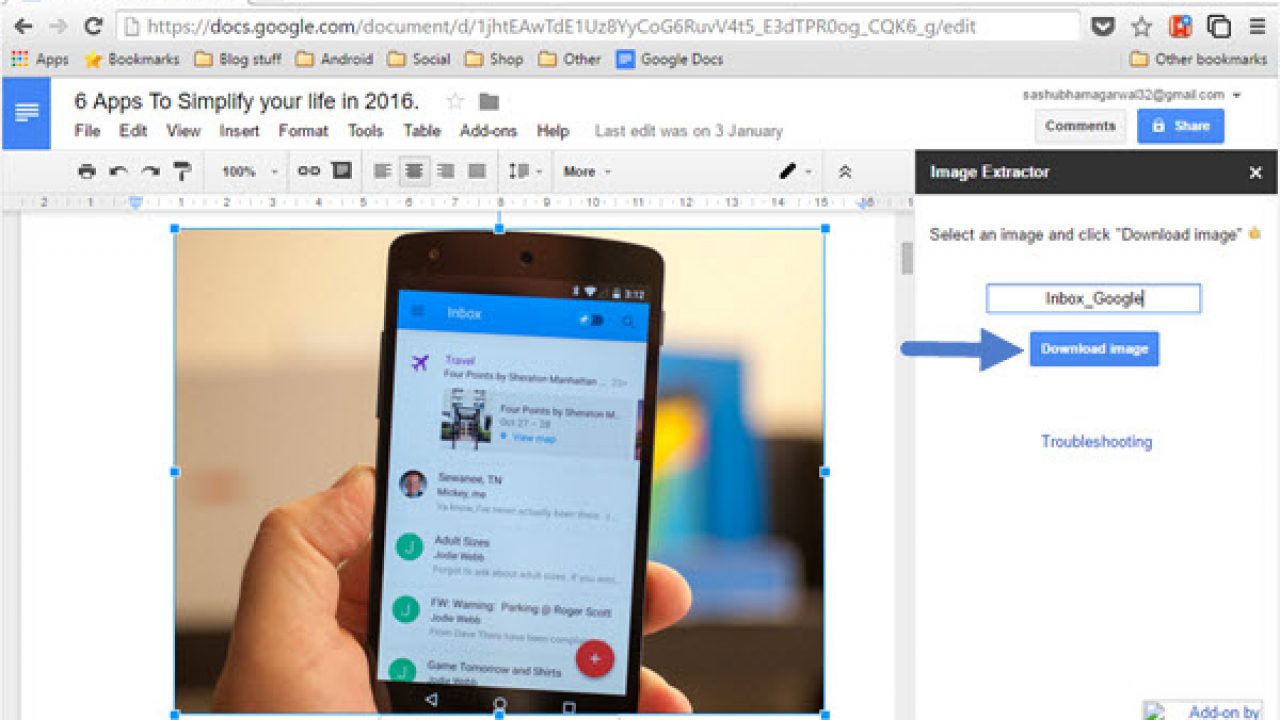1280x720 pixels.
Task: Open the Add-ons menu
Action: click(x=488, y=130)
